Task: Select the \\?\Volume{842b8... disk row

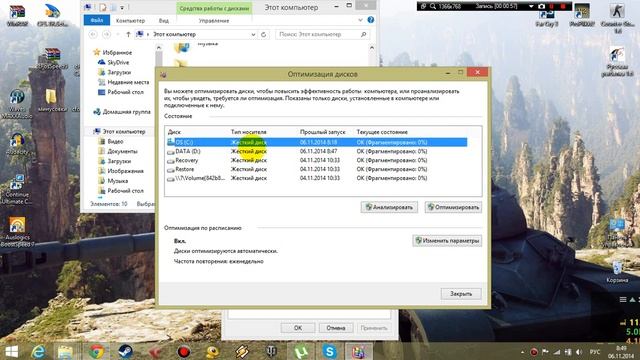Action: [x=317, y=178]
